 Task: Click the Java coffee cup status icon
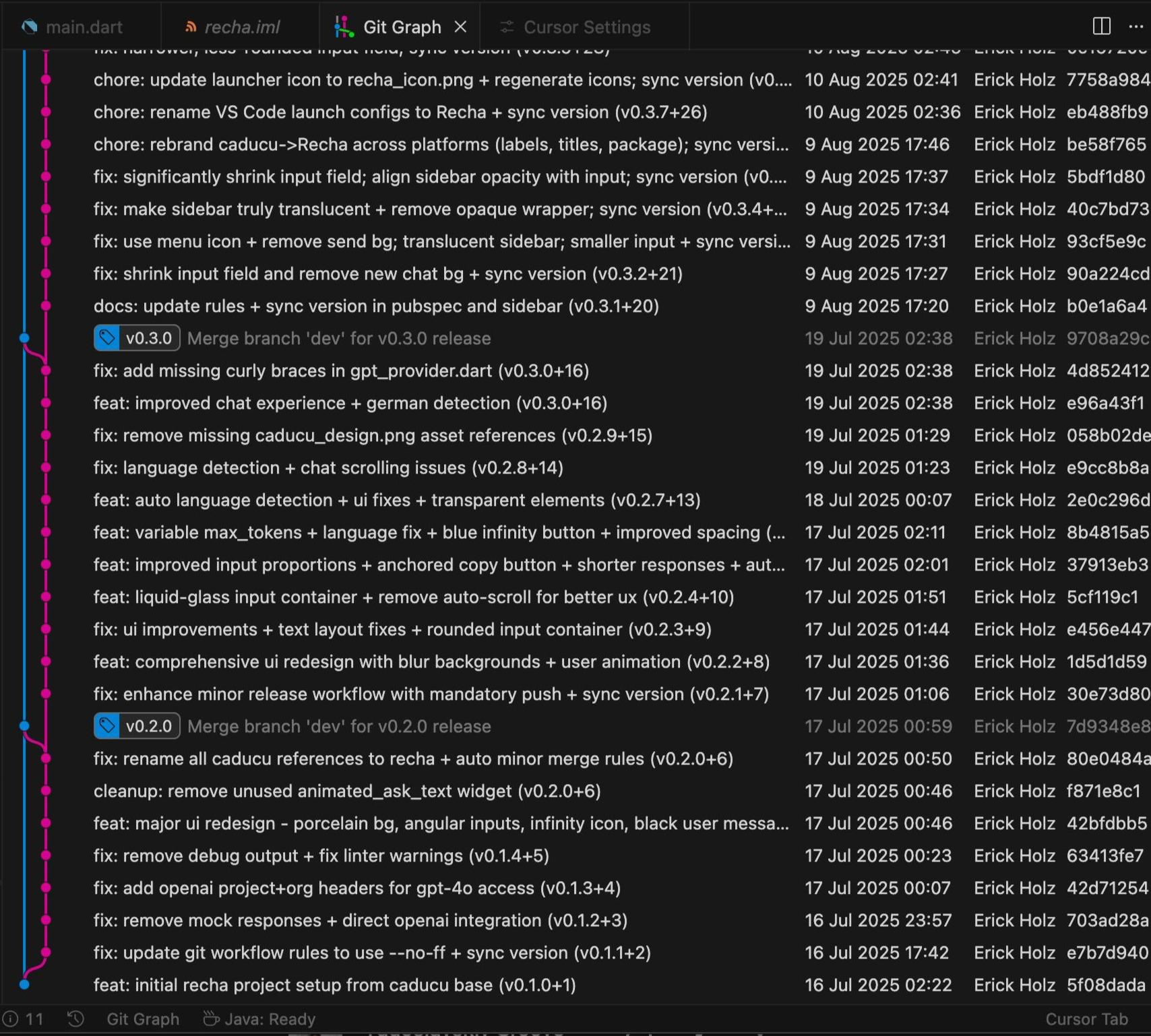click(x=211, y=1018)
